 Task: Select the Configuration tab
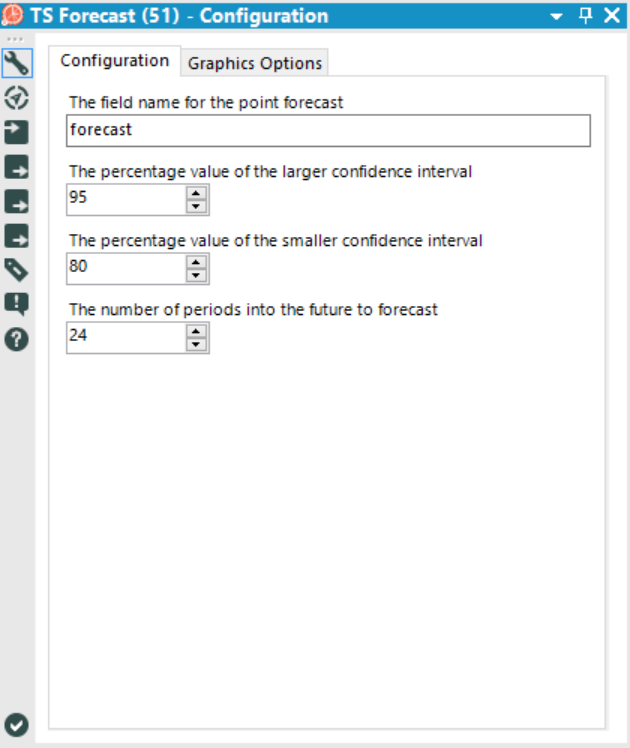coord(115,61)
